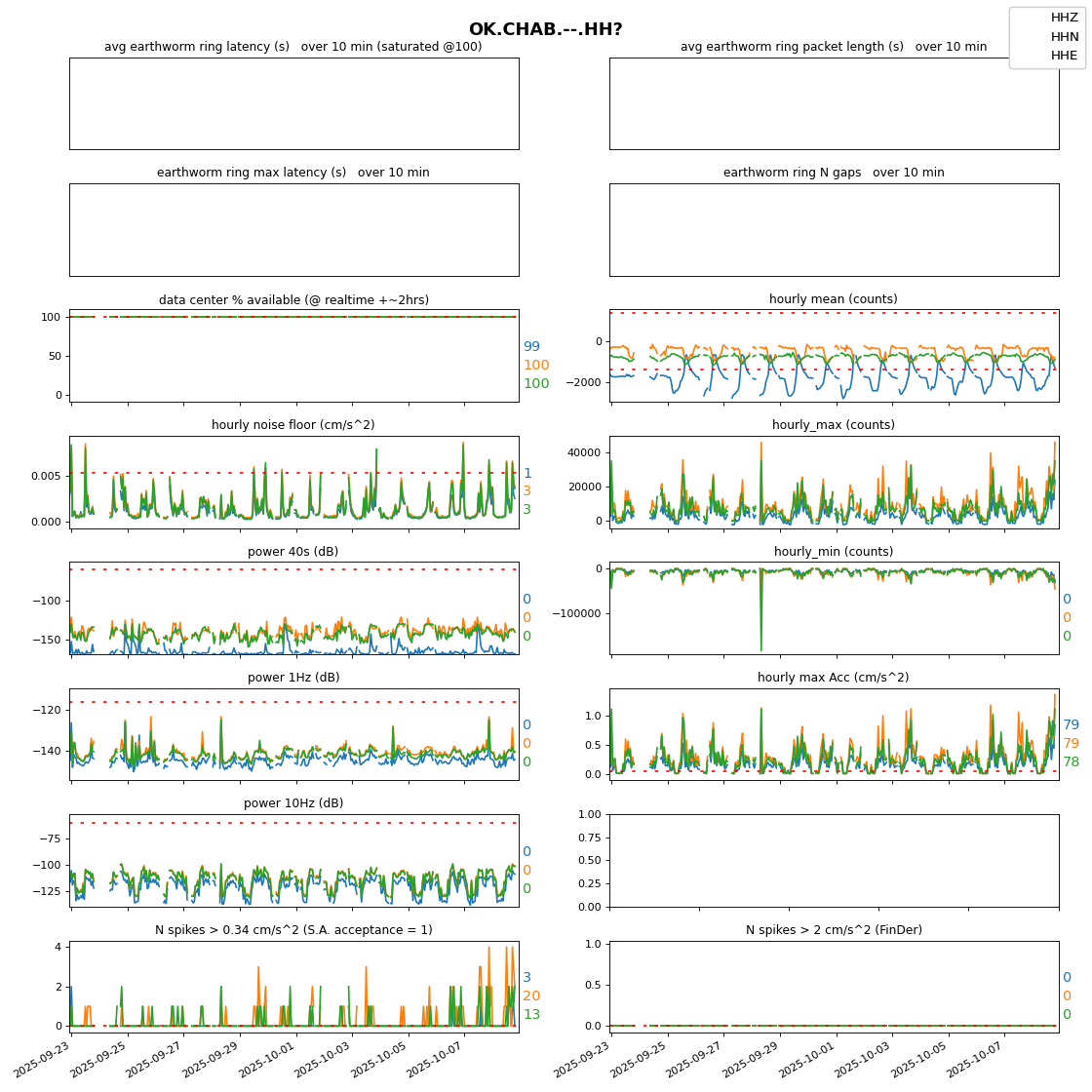
Task: Click the hourly_max (counts) plot area
Action: (x=834, y=483)
